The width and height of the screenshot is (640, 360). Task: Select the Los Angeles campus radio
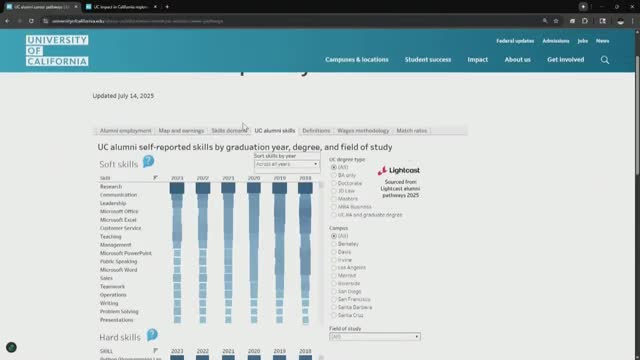click(x=334, y=268)
